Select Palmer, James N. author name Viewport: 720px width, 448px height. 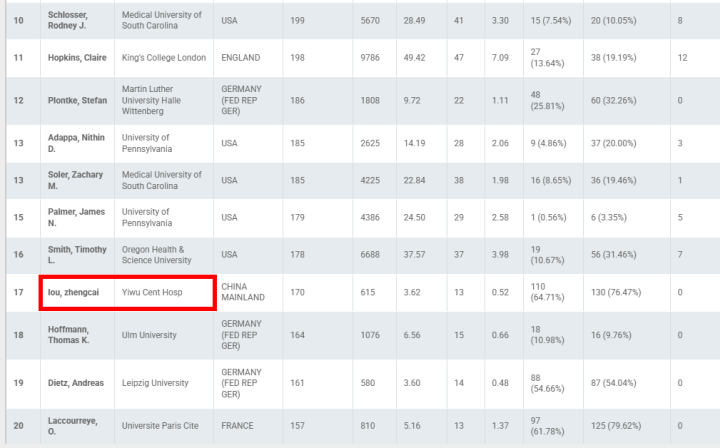pyautogui.click(x=77, y=218)
